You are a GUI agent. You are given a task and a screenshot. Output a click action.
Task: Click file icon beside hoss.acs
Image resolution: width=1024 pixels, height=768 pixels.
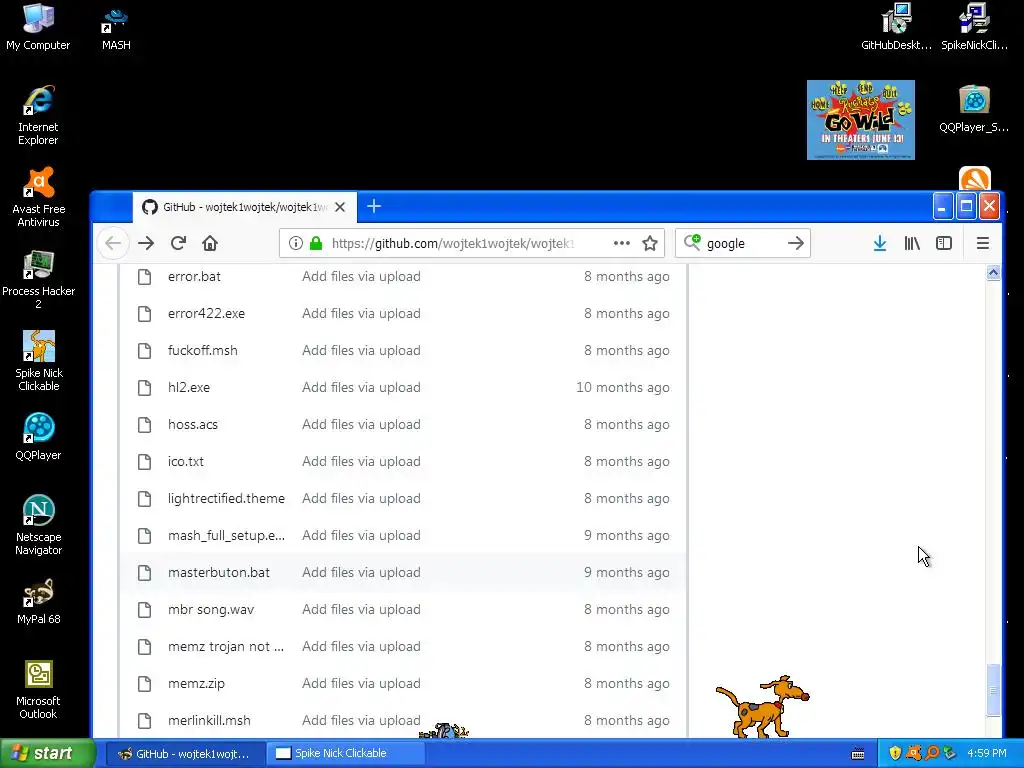pos(144,424)
